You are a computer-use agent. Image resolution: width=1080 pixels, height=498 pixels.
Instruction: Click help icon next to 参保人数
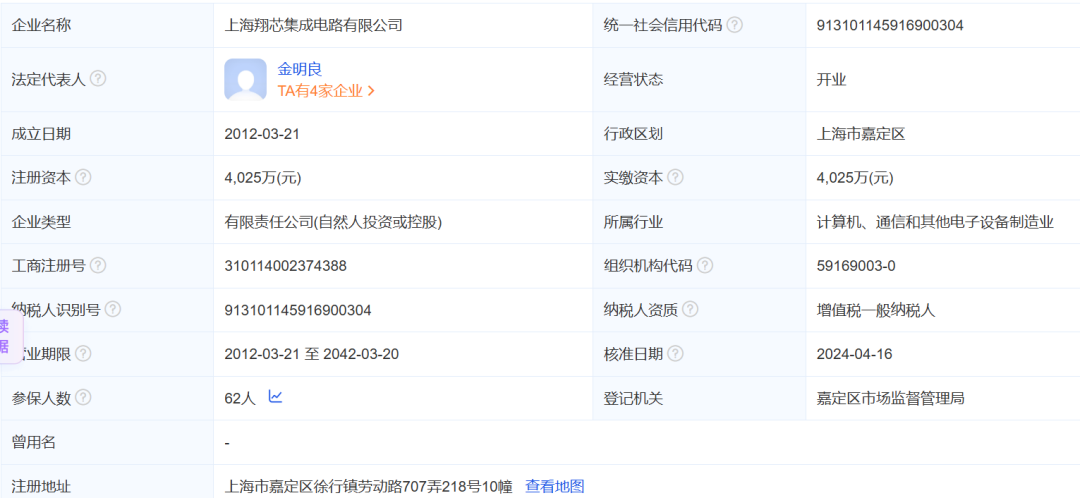(83, 397)
